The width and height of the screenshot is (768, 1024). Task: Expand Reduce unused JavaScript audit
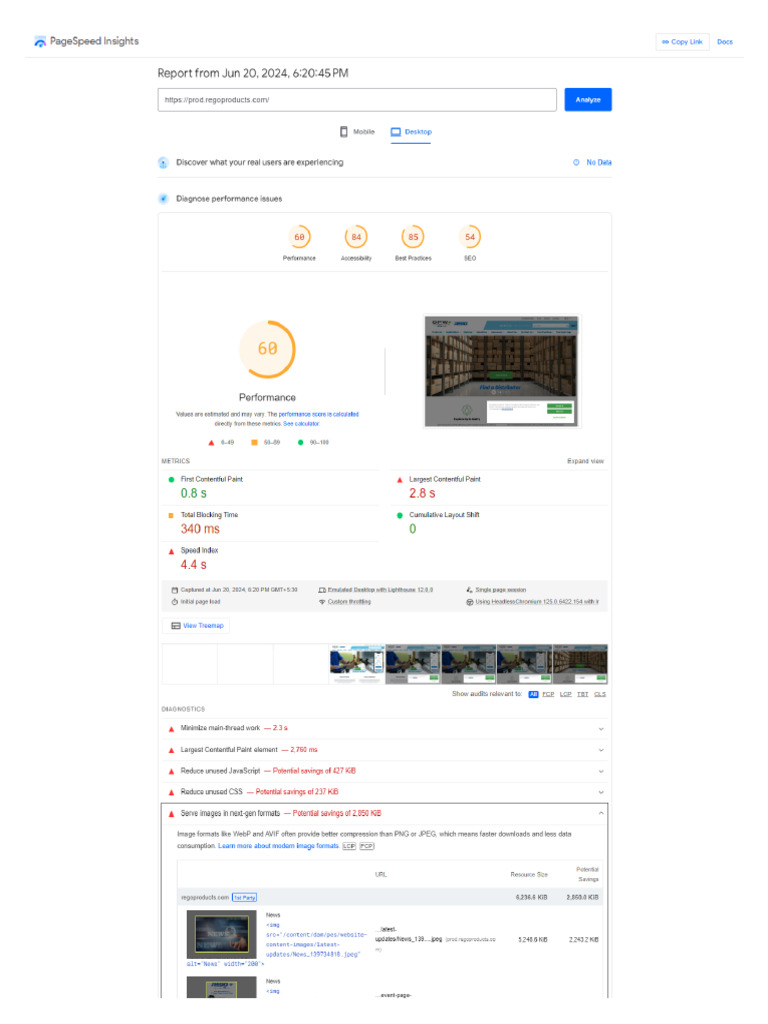tap(385, 771)
